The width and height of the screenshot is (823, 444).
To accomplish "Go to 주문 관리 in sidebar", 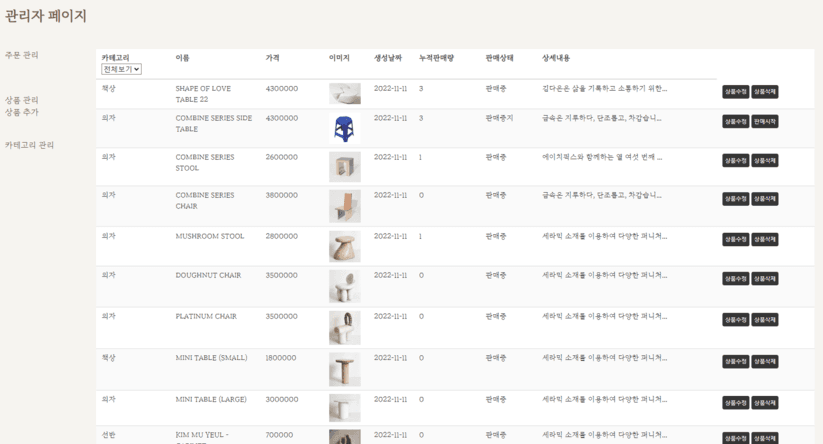I will 22,55.
